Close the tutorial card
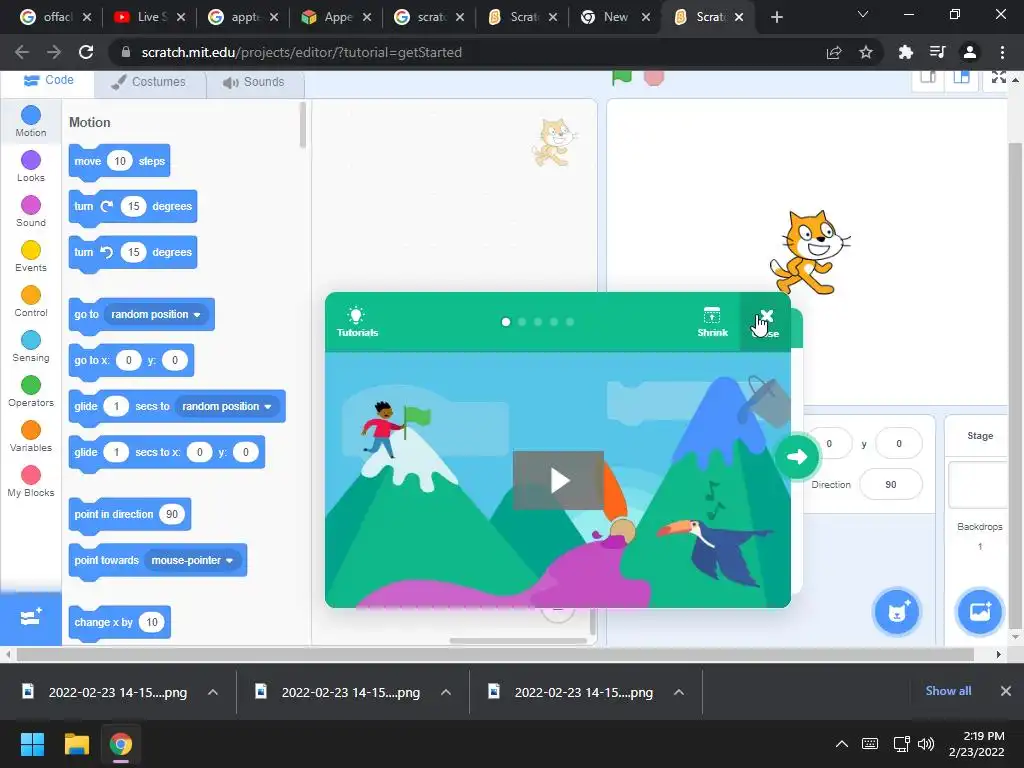Viewport: 1024px width, 768px height. tap(765, 322)
